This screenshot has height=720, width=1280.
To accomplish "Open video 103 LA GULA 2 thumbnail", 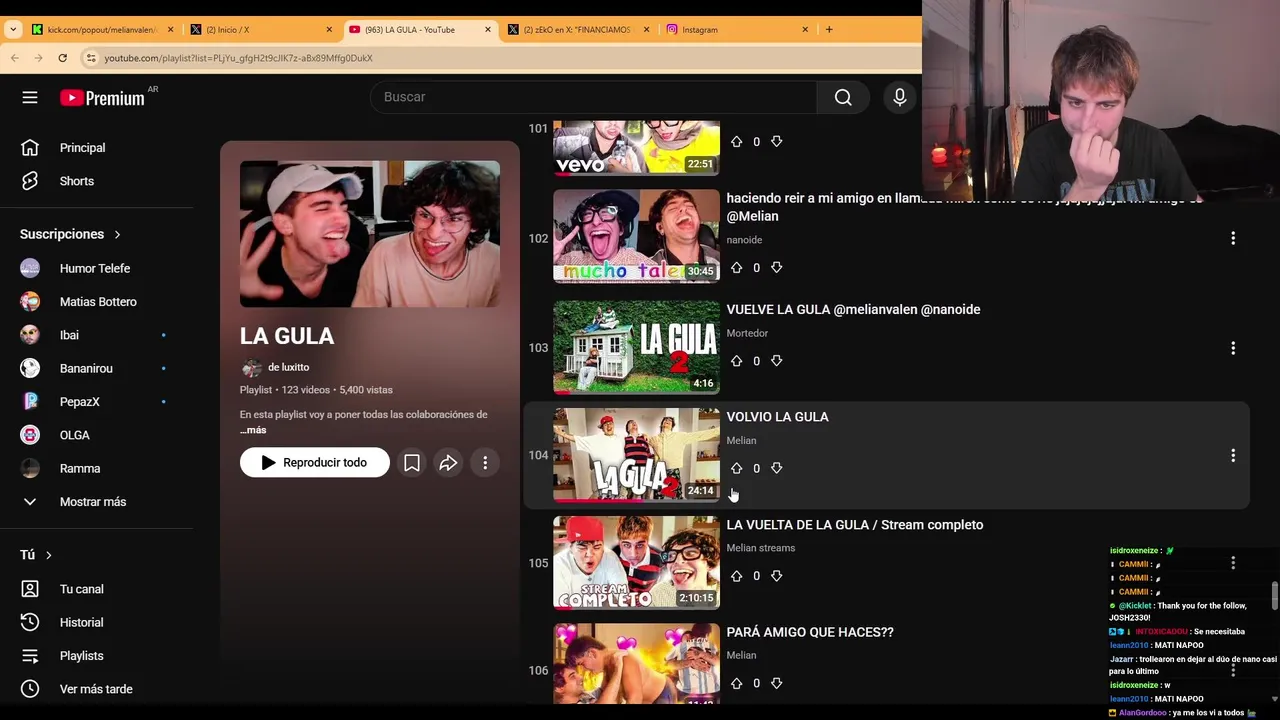I will [x=636, y=347].
